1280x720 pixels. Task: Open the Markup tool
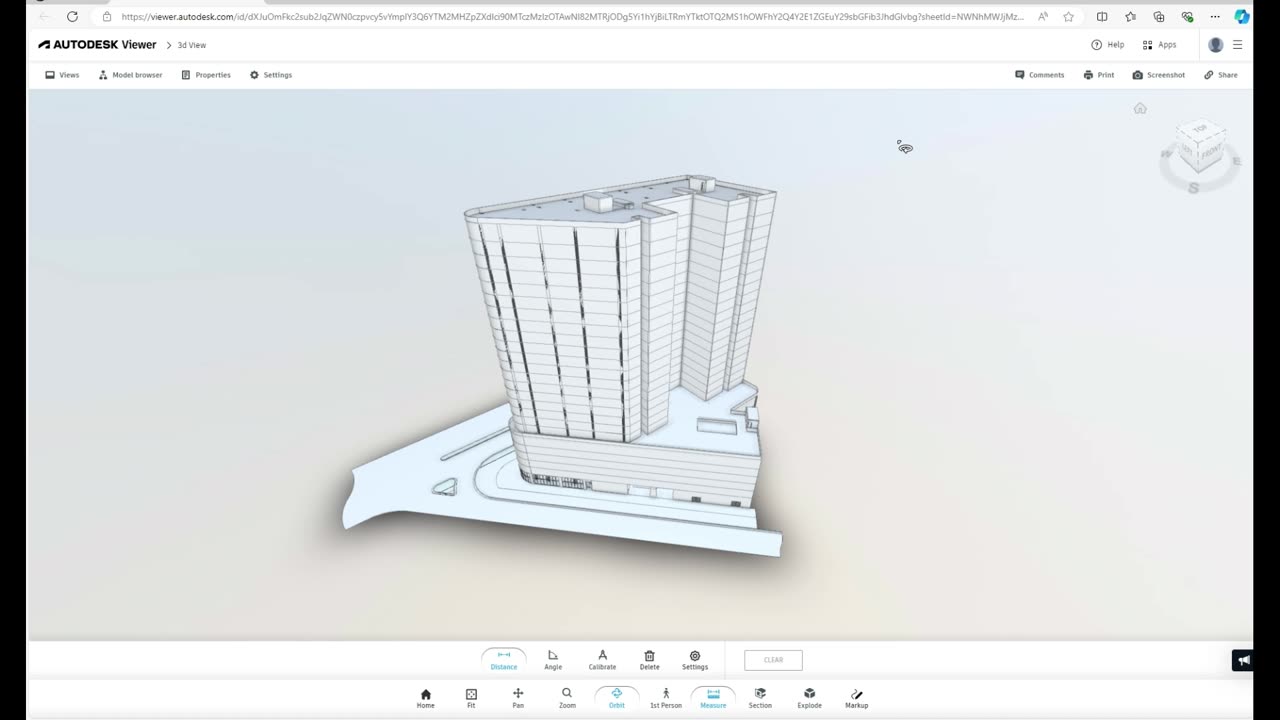tap(857, 698)
